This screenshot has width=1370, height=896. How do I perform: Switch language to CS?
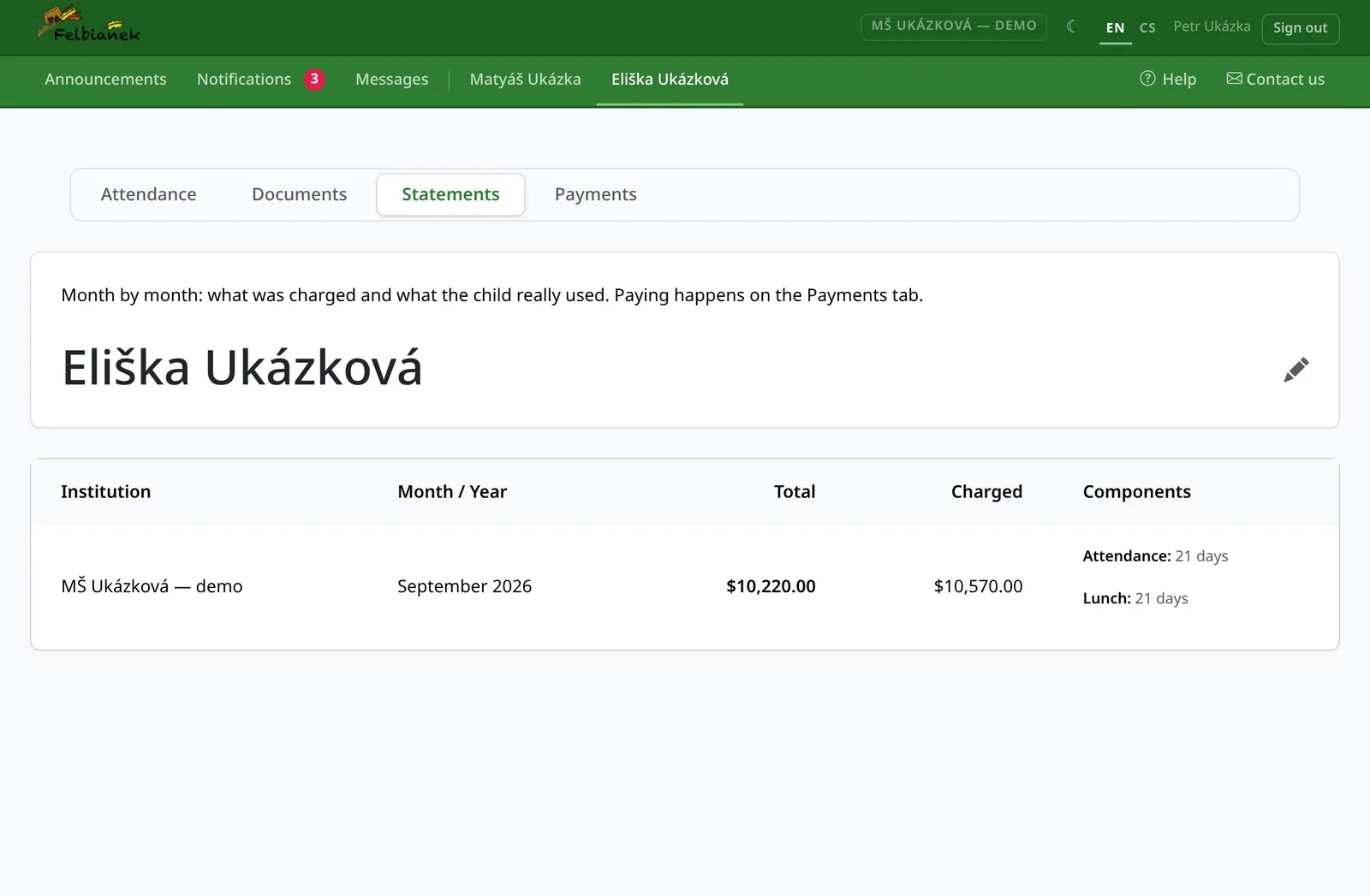(1147, 27)
